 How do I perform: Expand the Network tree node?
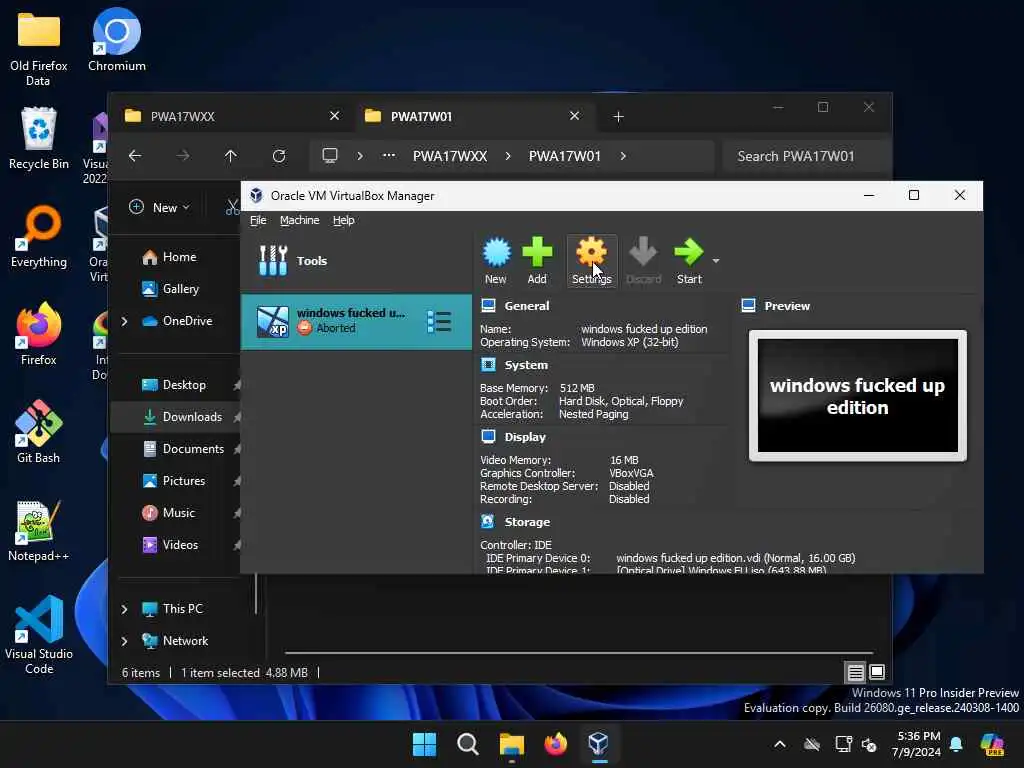124,641
